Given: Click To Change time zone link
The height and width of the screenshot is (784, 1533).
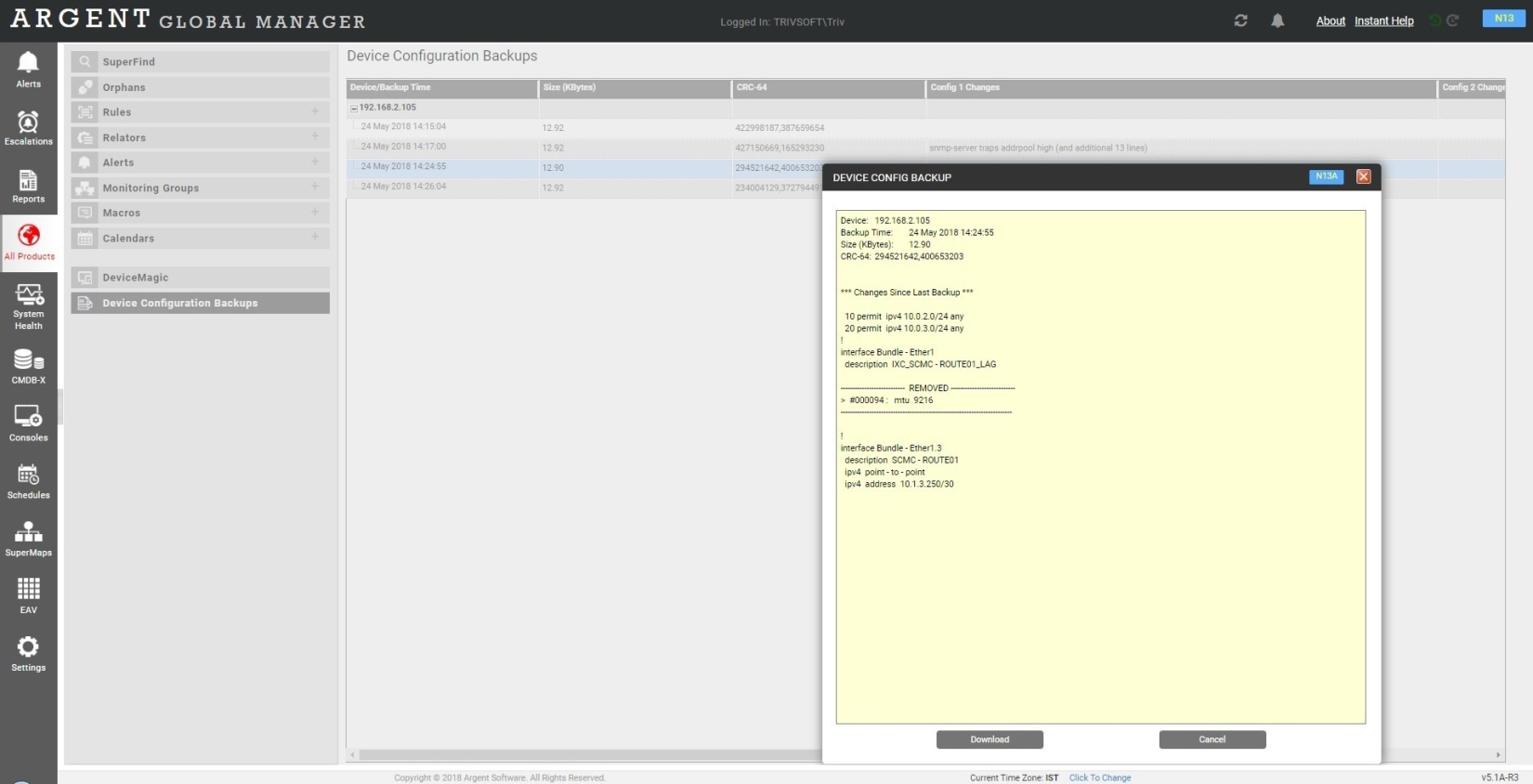Looking at the screenshot, I should click(x=1100, y=777).
